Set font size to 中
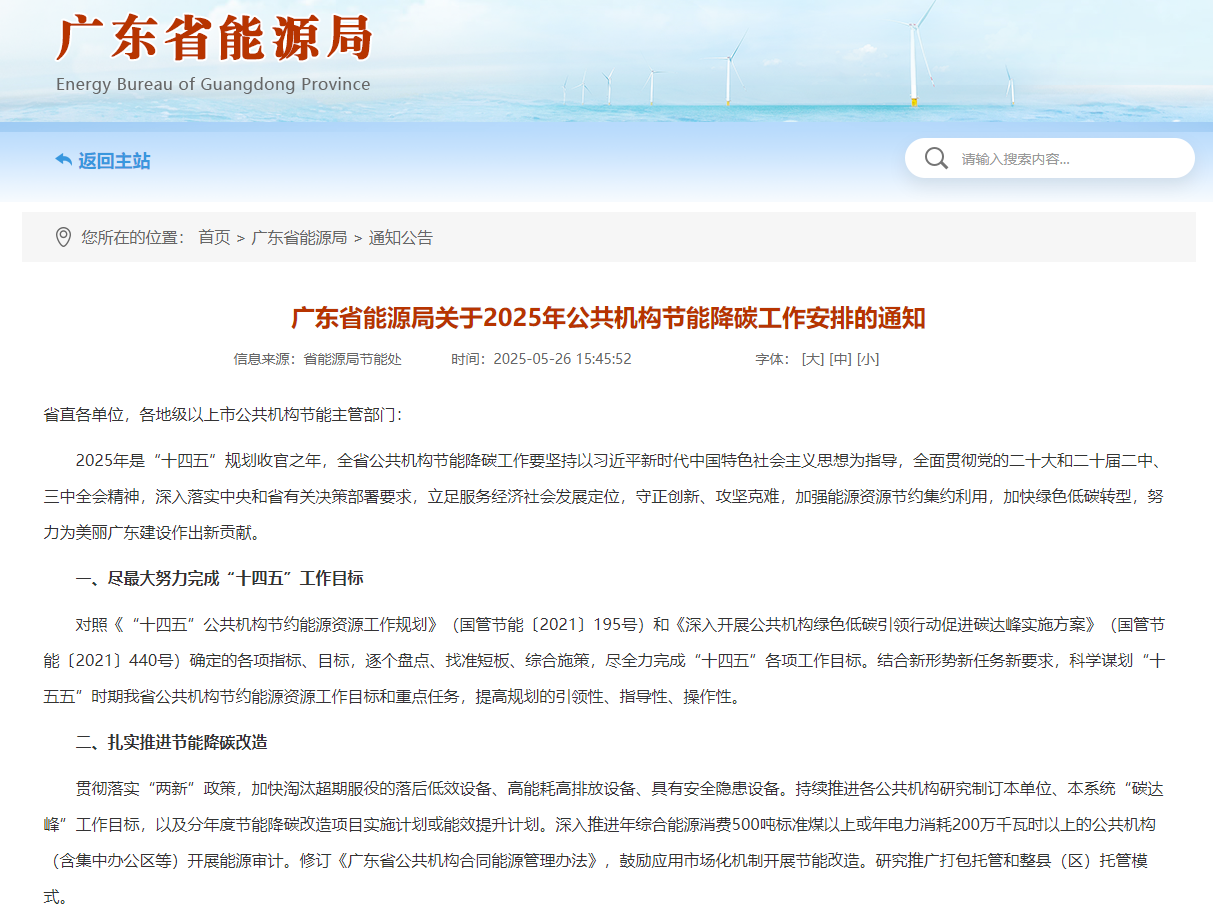This screenshot has width=1213, height=913. pyautogui.click(x=840, y=359)
